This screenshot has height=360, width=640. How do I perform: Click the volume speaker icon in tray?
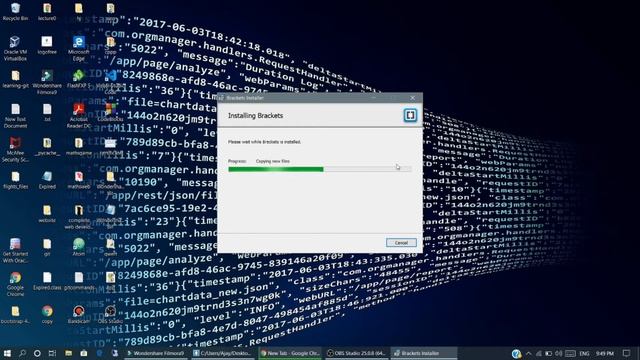[x=559, y=353]
